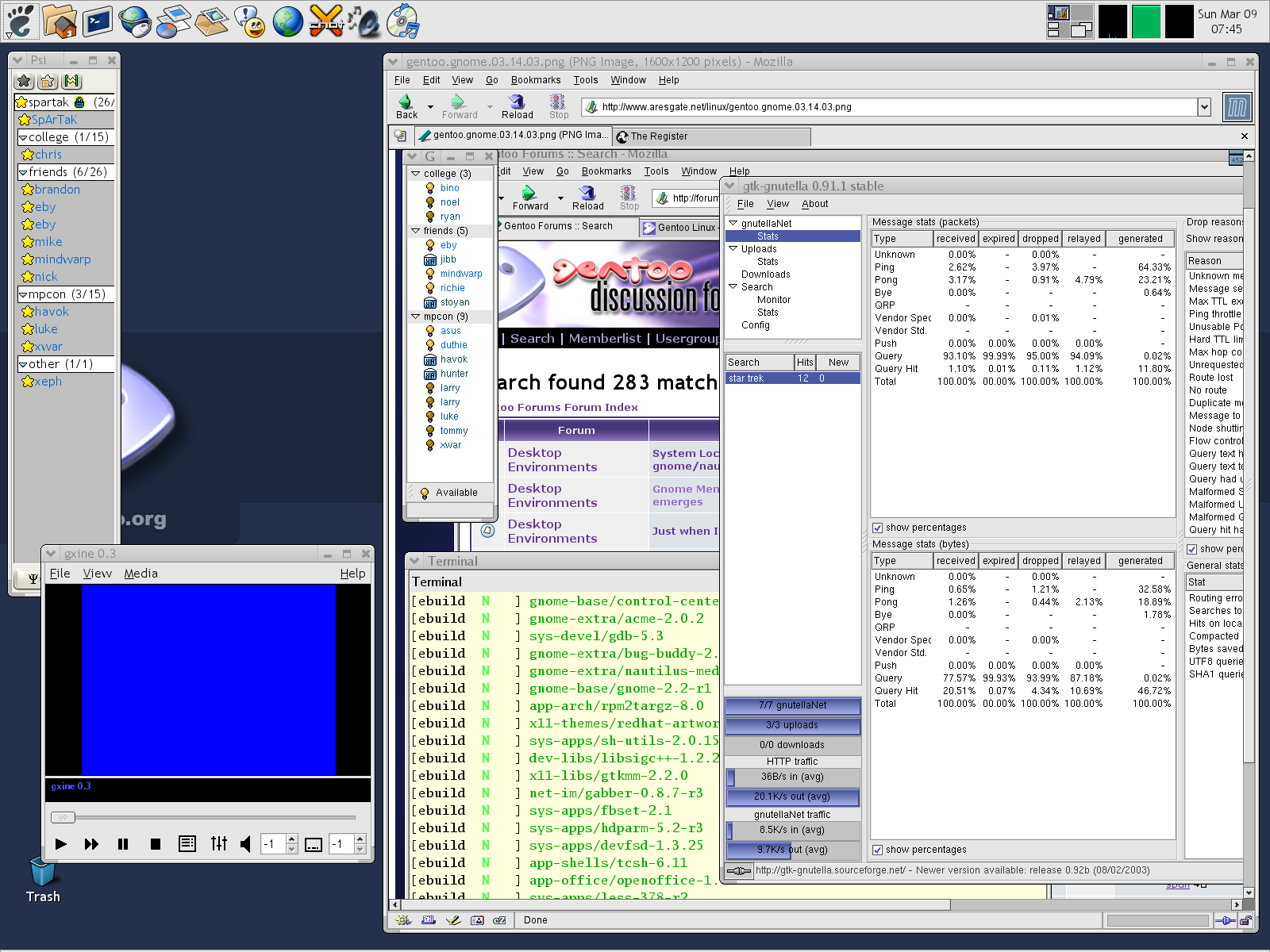Open Mozilla Tools menu

(x=586, y=80)
